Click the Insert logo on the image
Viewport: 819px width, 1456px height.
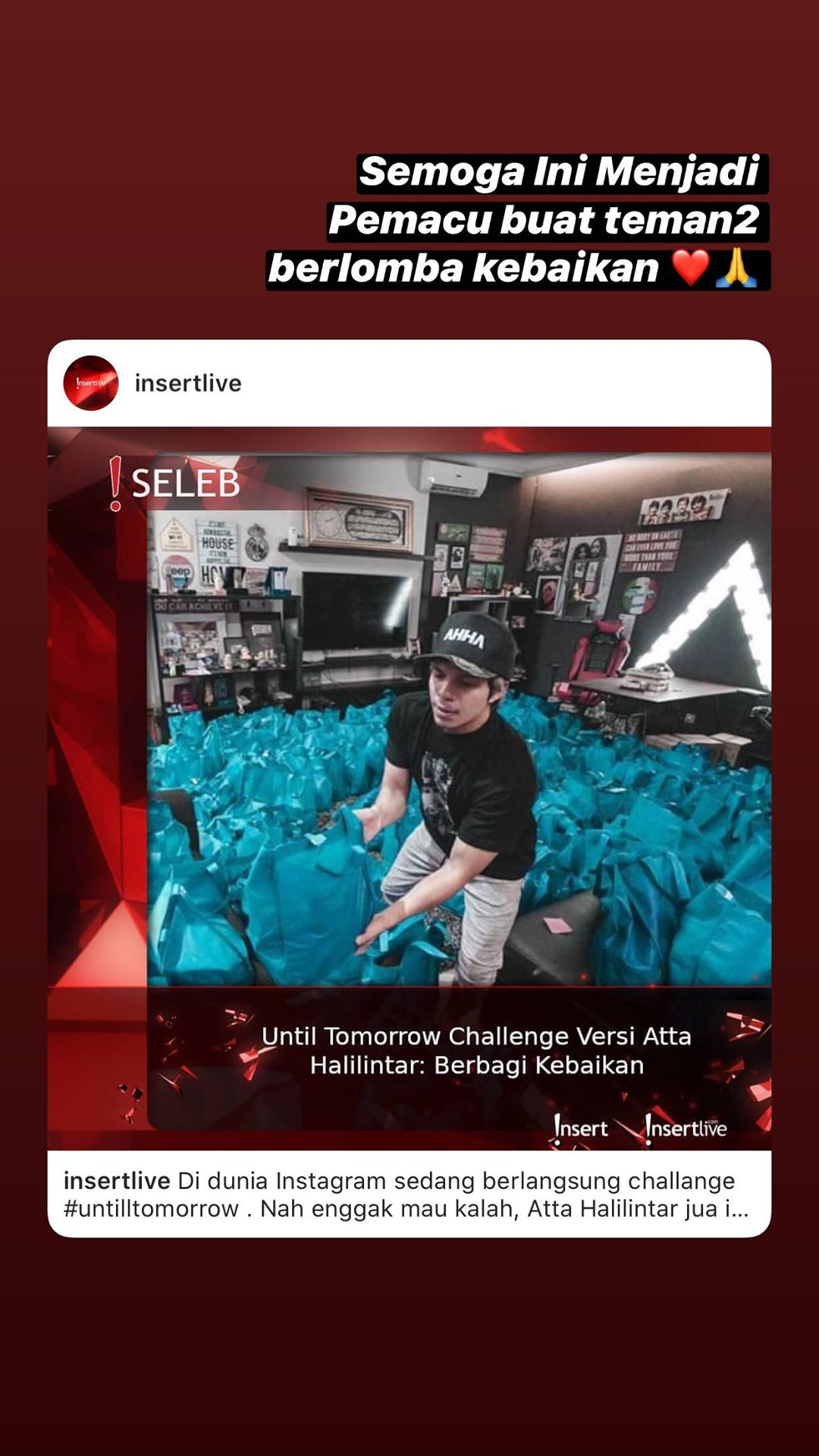[x=581, y=1128]
